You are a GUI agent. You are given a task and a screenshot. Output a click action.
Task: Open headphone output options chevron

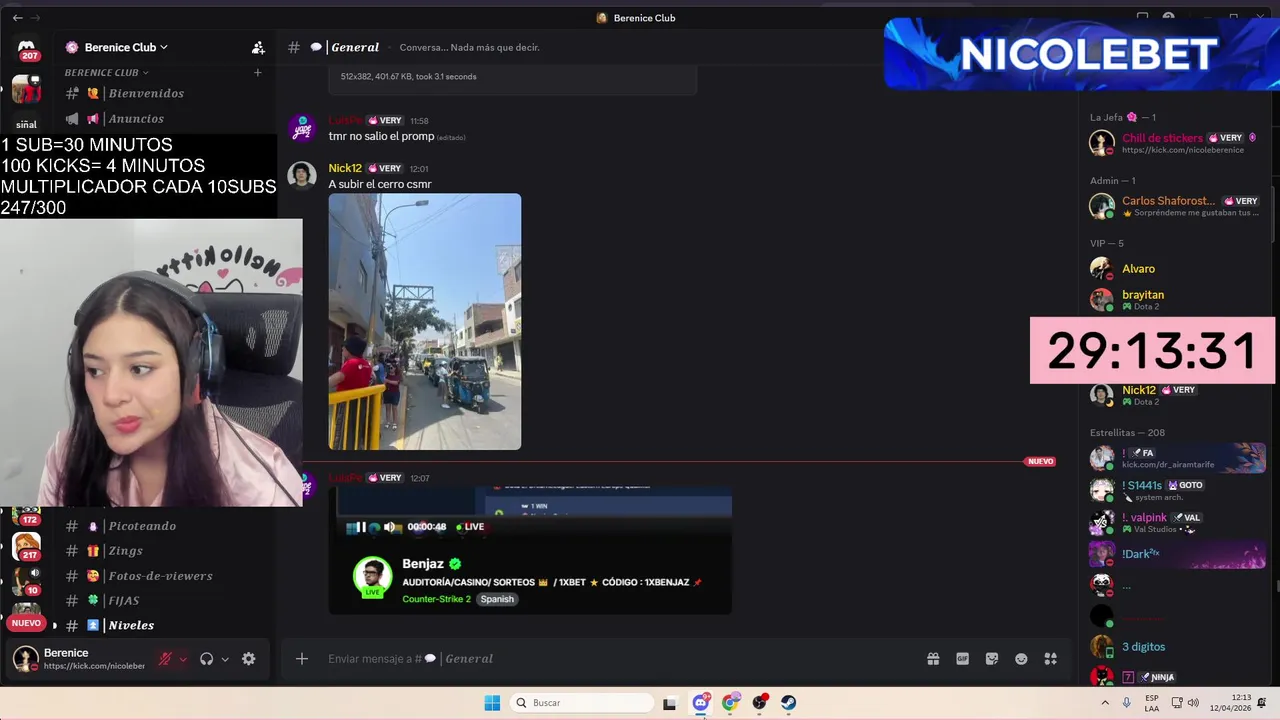pyautogui.click(x=225, y=659)
